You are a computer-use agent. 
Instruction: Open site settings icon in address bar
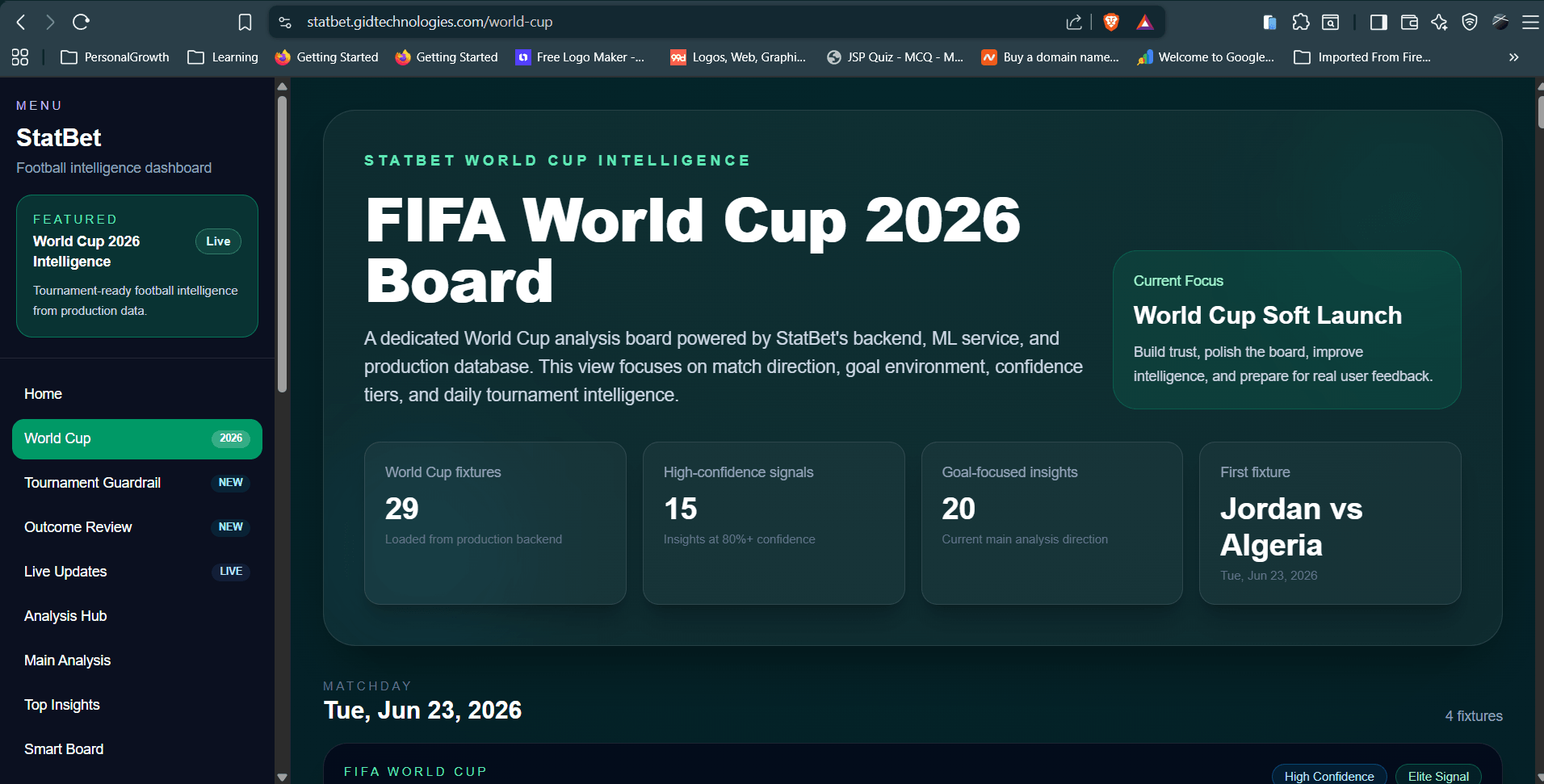(285, 22)
